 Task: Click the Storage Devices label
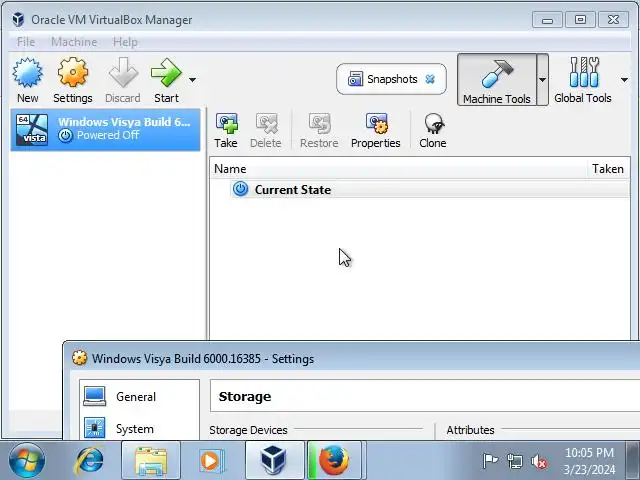[x=248, y=430]
